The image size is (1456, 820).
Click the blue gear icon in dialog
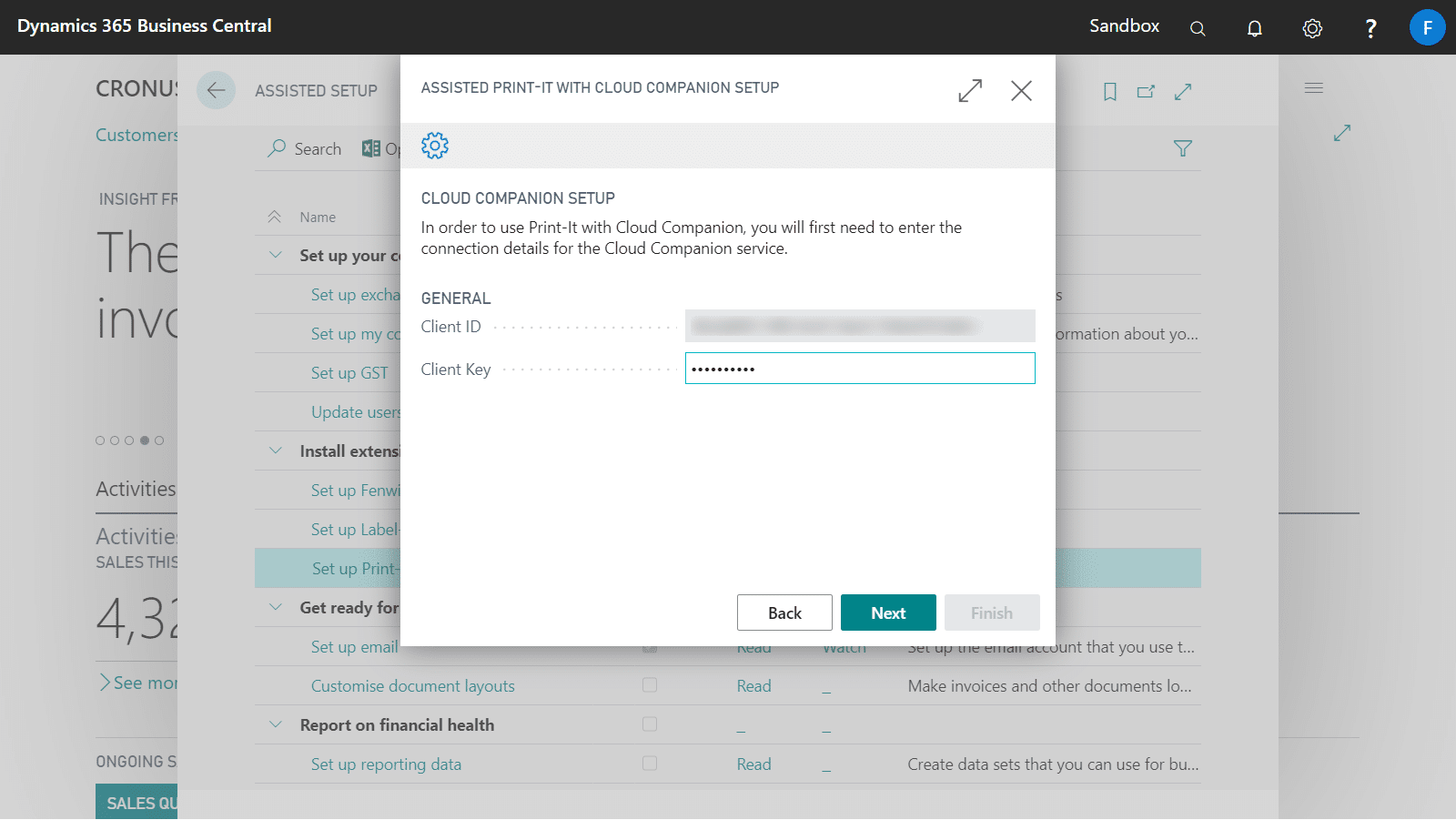(435, 146)
